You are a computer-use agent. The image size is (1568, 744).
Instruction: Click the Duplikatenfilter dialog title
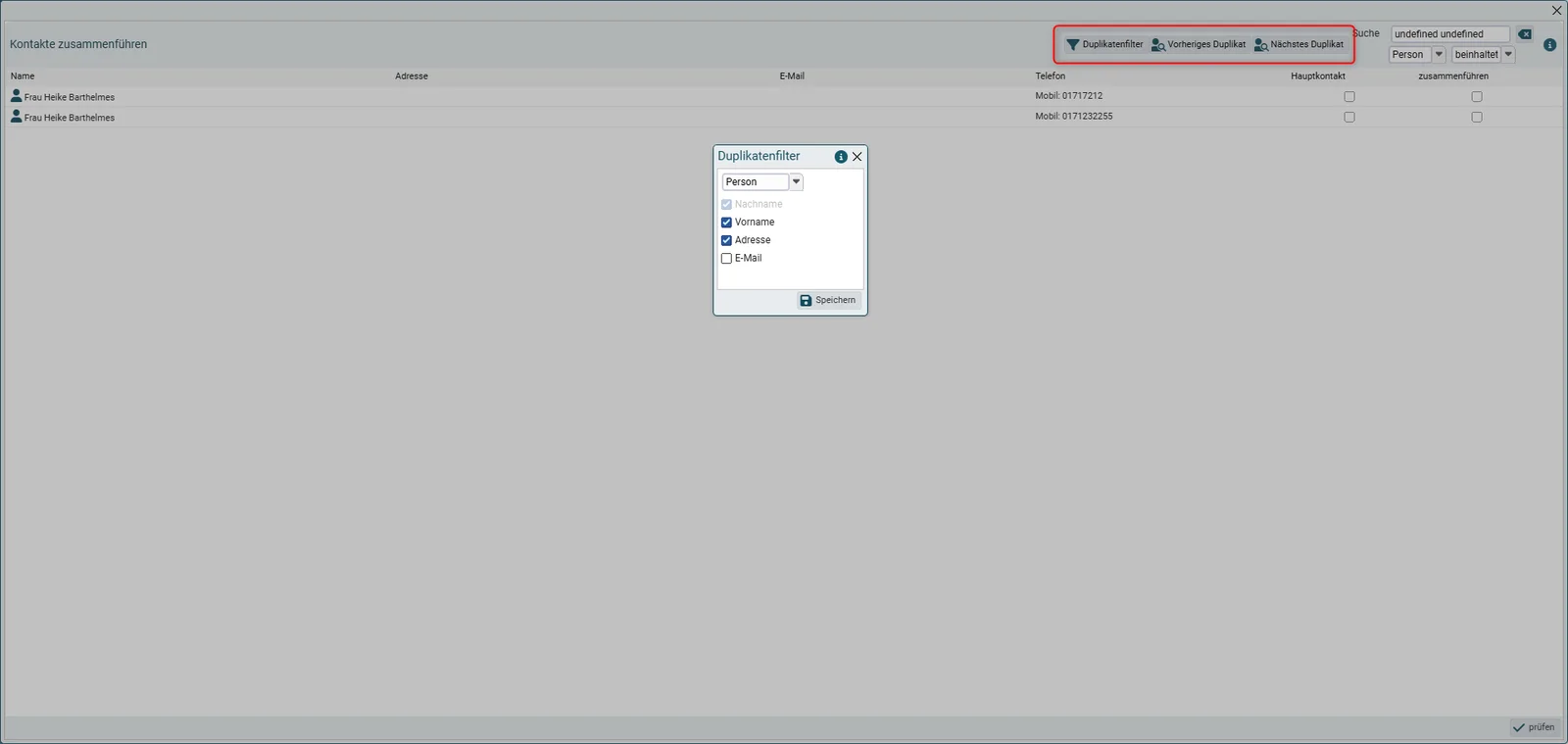[x=759, y=156]
